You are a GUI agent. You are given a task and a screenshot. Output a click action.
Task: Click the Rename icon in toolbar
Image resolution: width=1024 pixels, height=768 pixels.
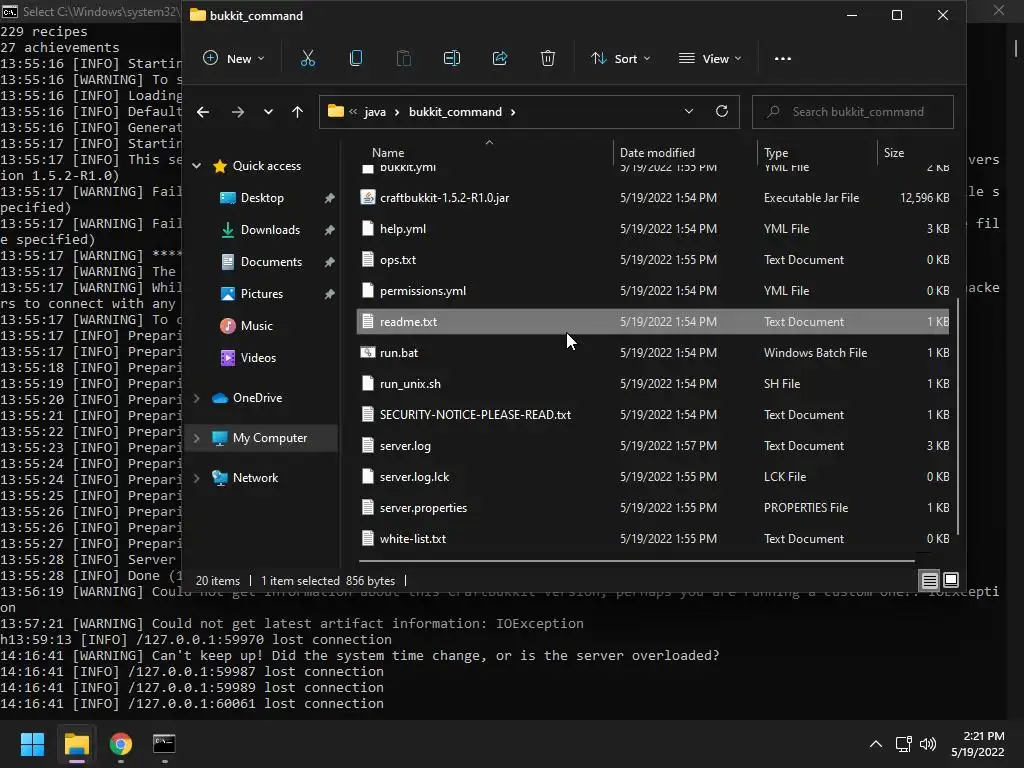(x=452, y=59)
